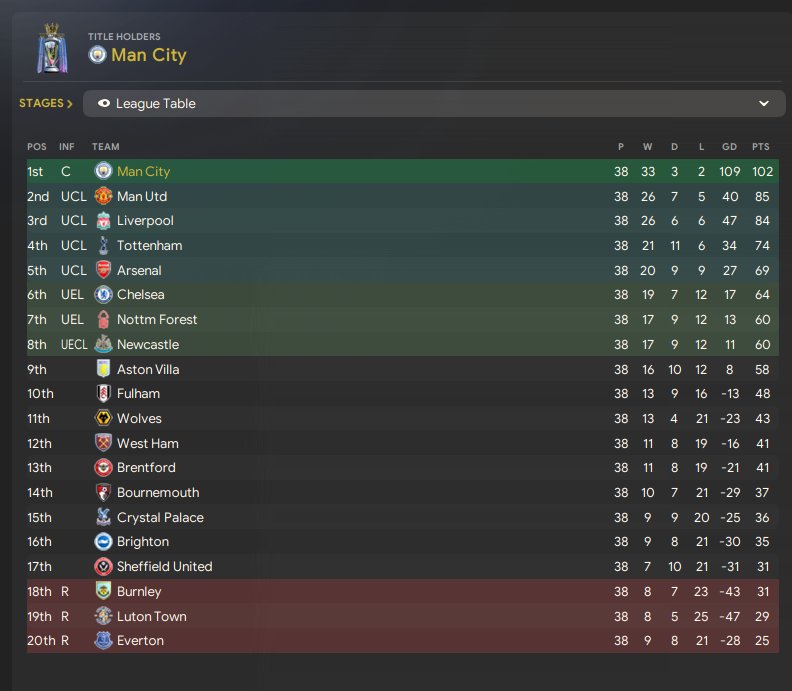Click the Everton club crest

click(x=103, y=640)
